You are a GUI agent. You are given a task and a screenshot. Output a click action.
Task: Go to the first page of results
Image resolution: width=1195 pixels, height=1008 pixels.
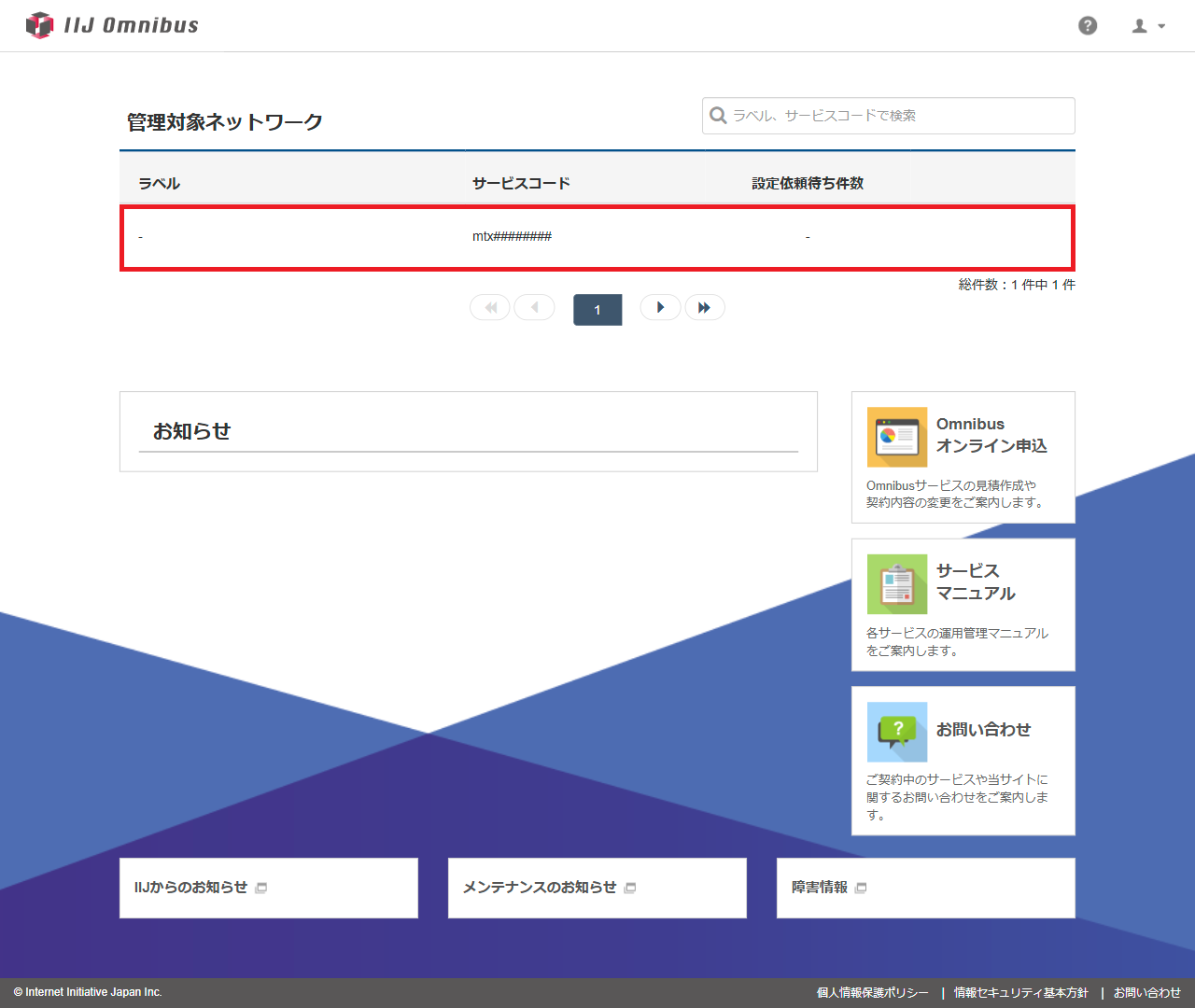[490, 308]
